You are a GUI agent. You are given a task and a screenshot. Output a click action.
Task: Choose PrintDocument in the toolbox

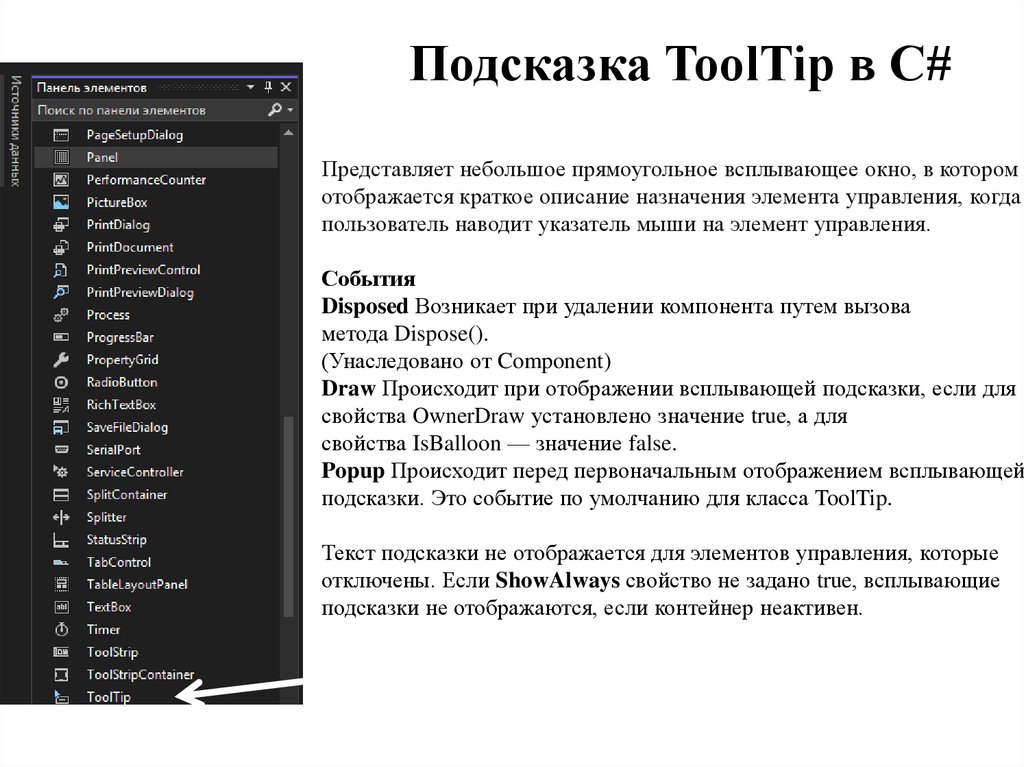point(130,248)
